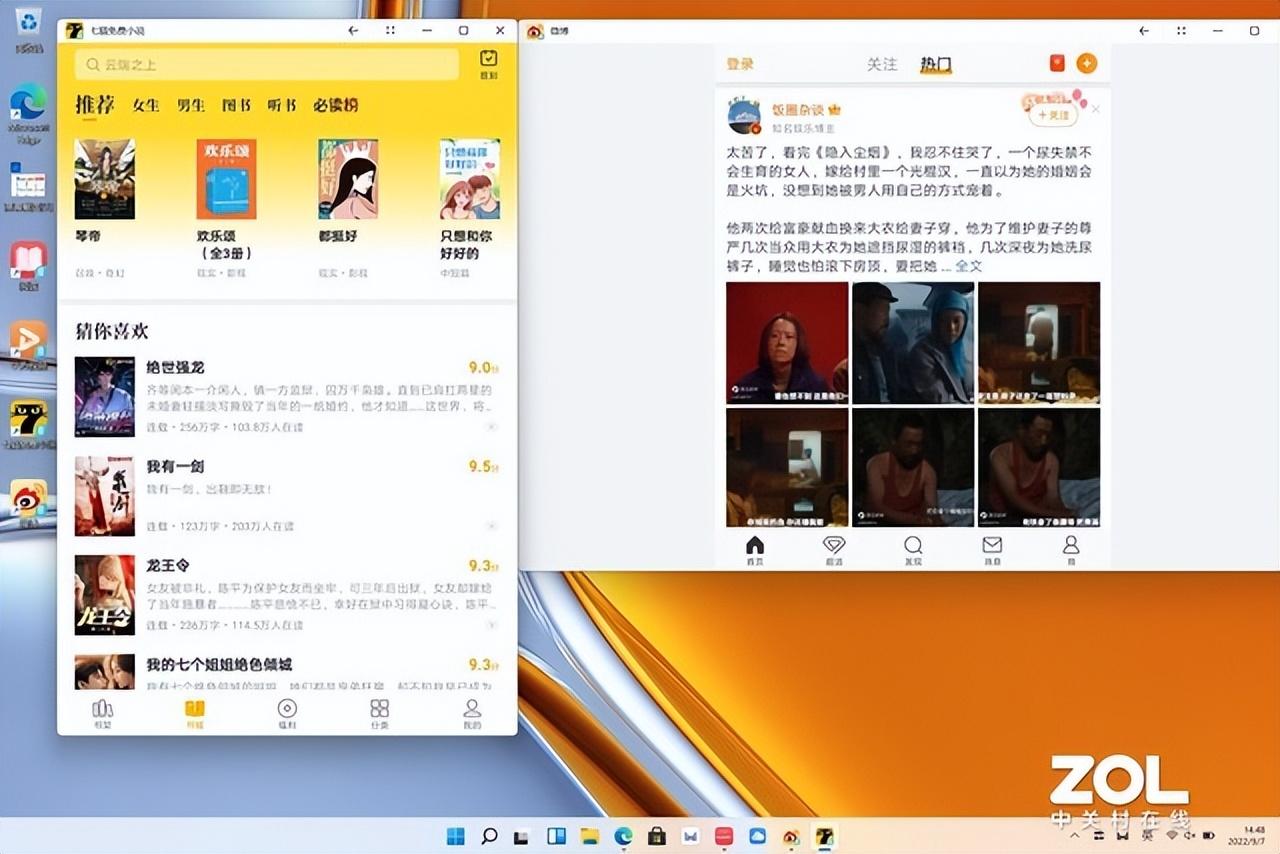Viewport: 1280px width, 854px height.
Task: Tap the magnifier discover icon on Weibo
Action: click(912, 546)
